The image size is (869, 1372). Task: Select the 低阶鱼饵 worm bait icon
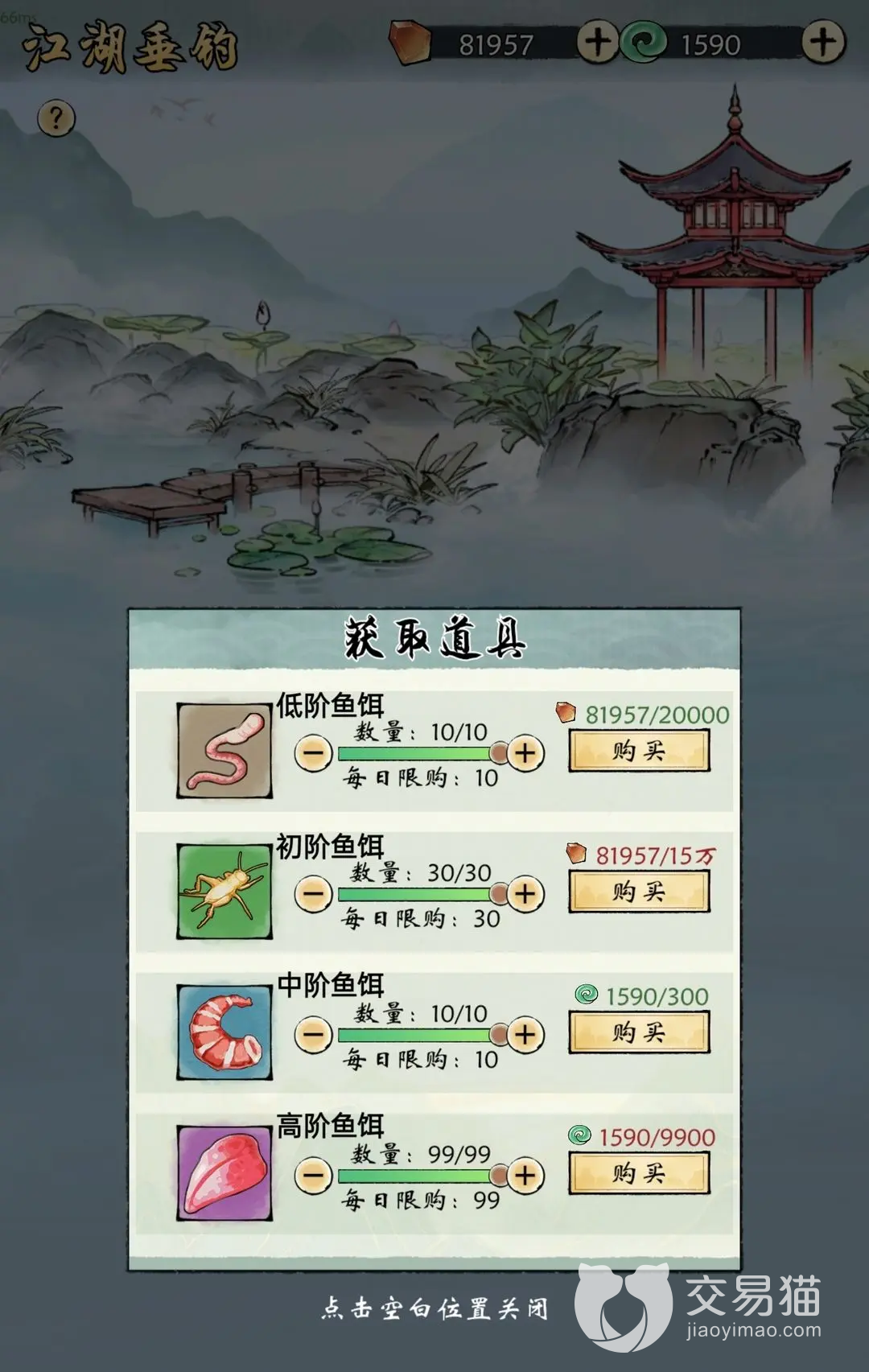224,751
